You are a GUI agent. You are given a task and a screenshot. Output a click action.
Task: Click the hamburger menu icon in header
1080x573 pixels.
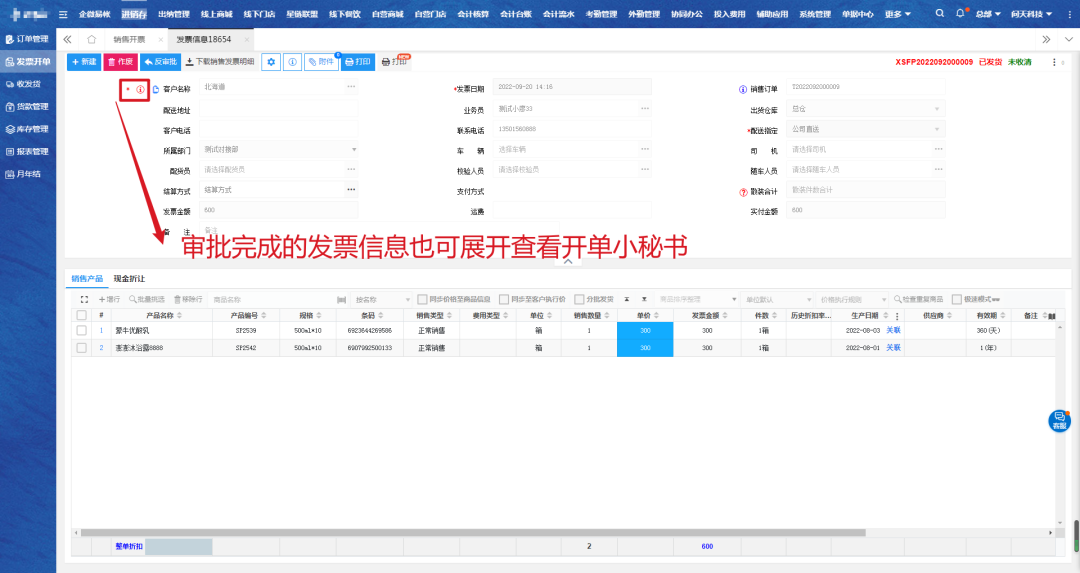64,14
